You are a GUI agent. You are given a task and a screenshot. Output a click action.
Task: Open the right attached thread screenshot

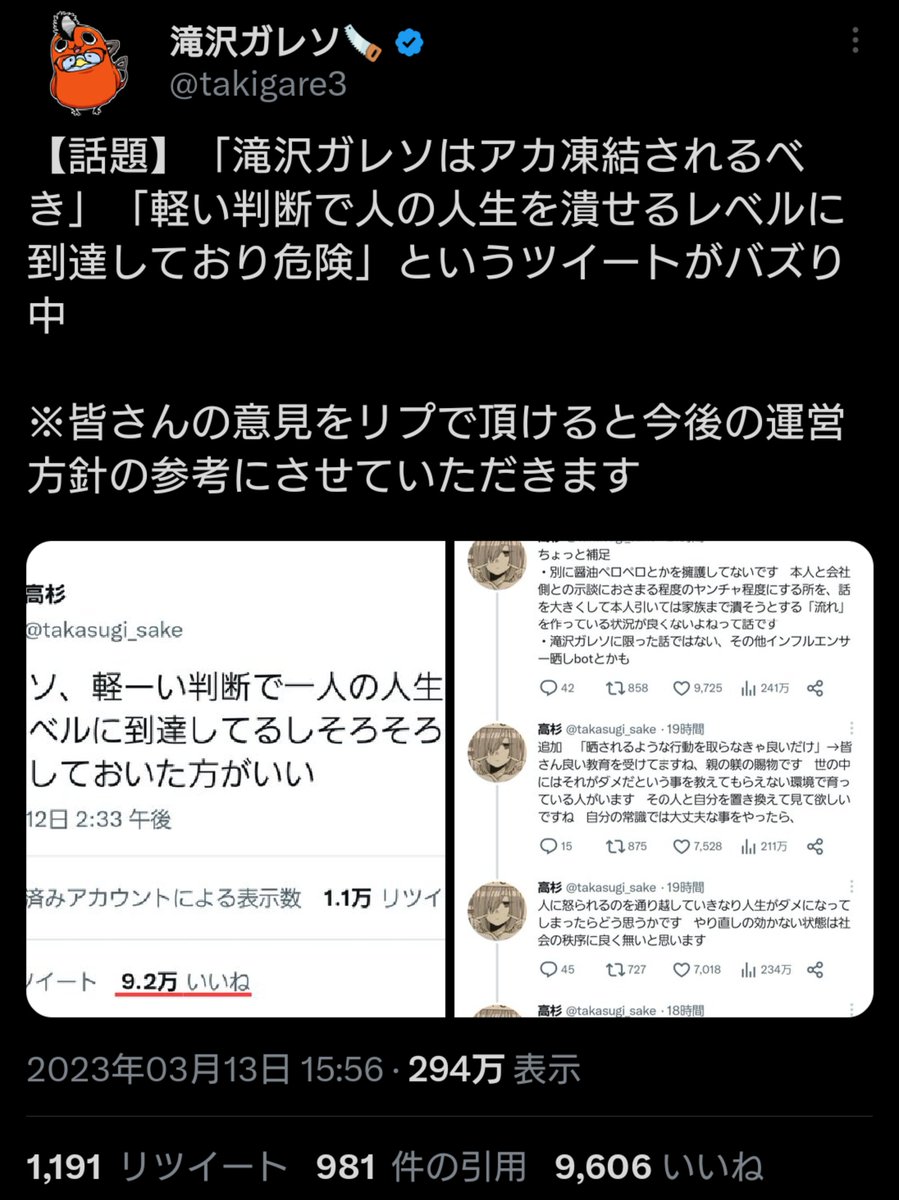(x=664, y=779)
